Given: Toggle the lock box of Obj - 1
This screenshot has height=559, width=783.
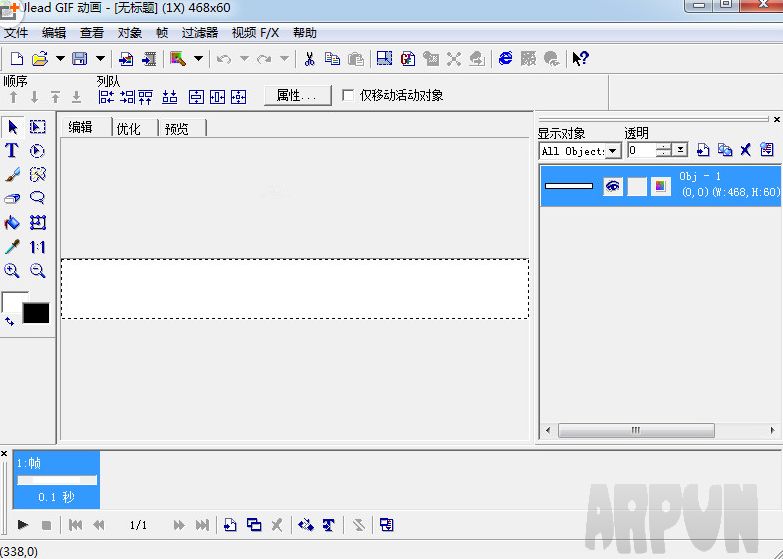Looking at the screenshot, I should point(636,186).
